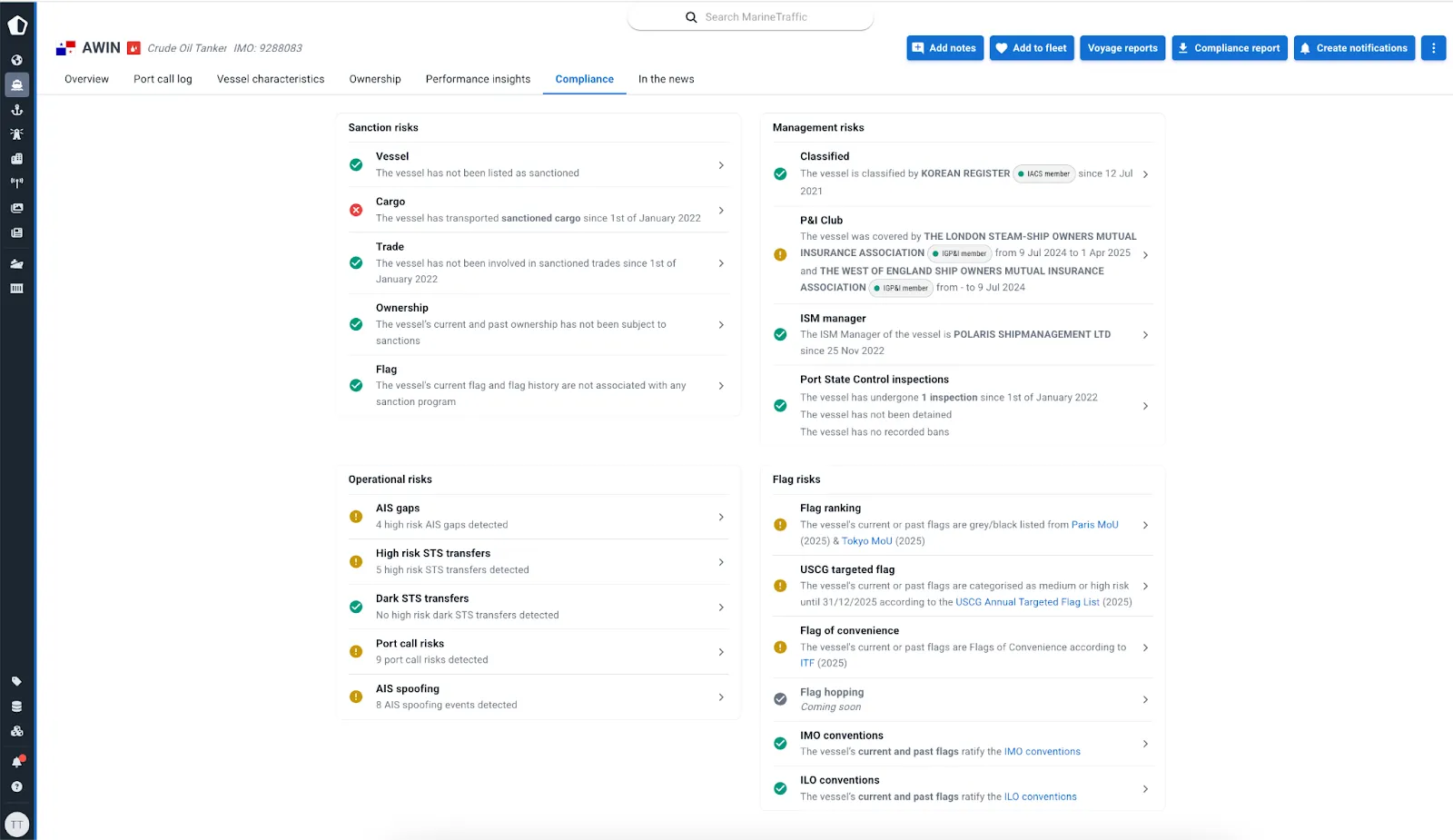
Task: Open the ports anchor icon
Action: (x=16, y=109)
